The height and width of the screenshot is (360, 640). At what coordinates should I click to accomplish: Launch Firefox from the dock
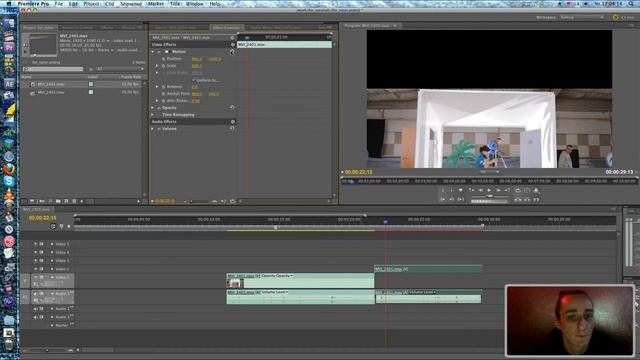(x=9, y=169)
